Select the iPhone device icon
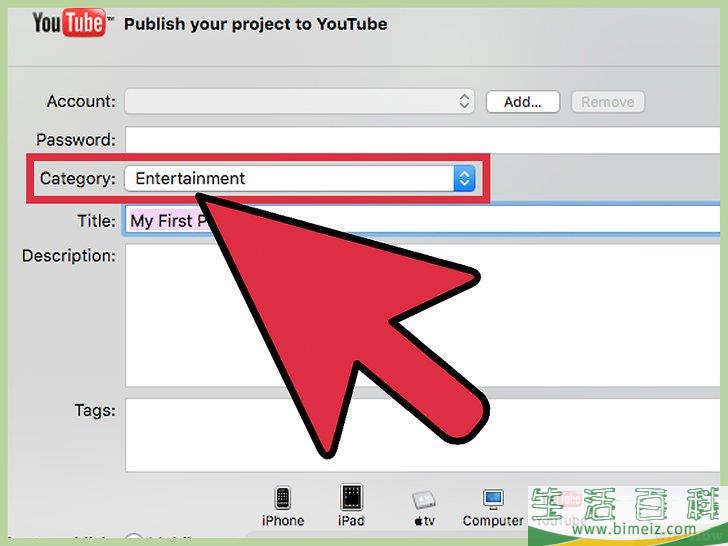The width and height of the screenshot is (728, 546). point(283,499)
